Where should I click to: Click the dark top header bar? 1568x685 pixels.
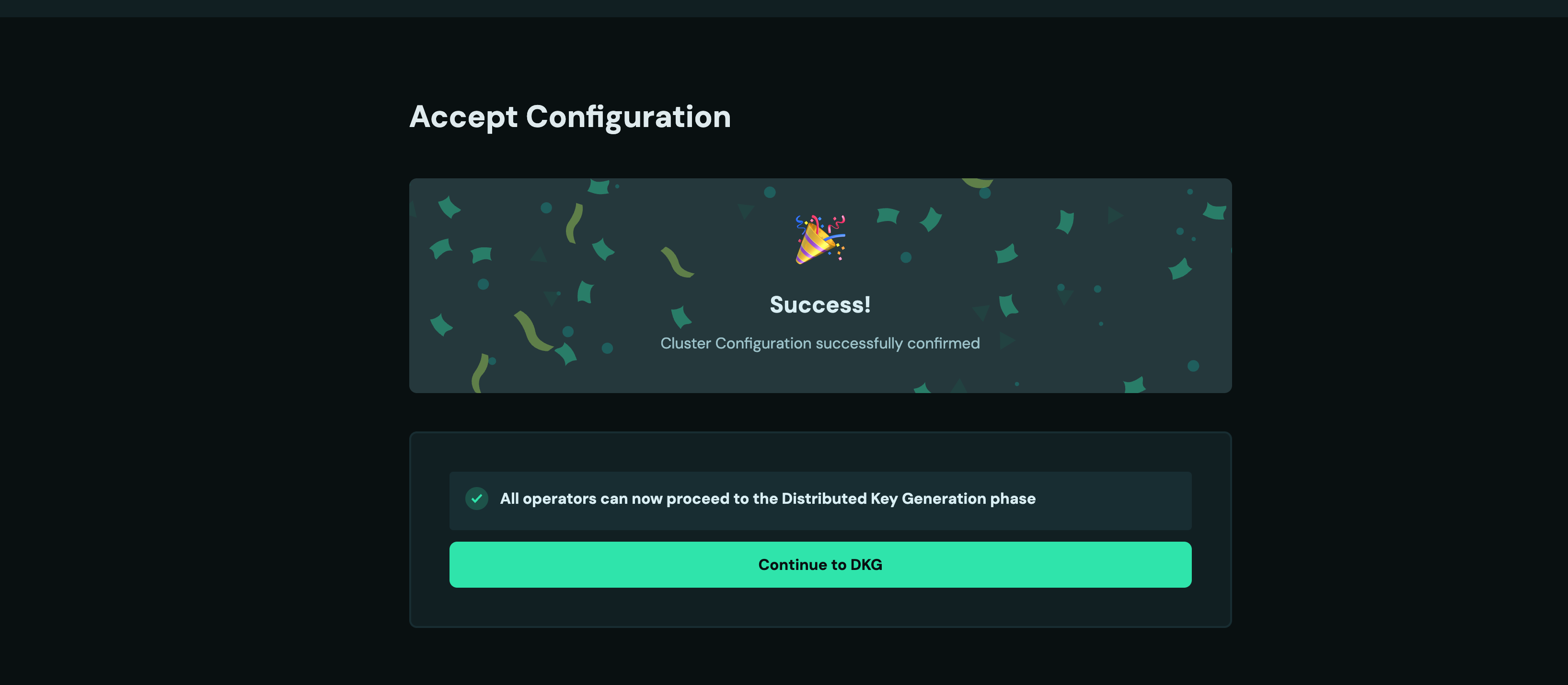(784, 8)
